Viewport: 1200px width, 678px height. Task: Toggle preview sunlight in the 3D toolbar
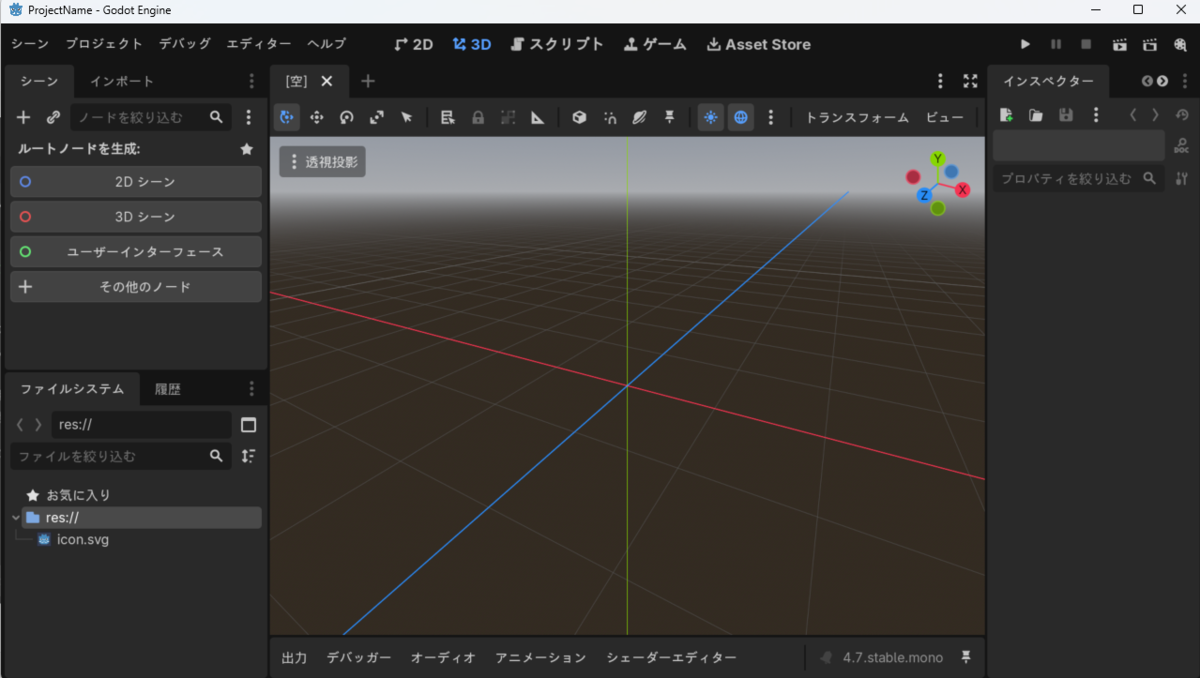click(711, 117)
